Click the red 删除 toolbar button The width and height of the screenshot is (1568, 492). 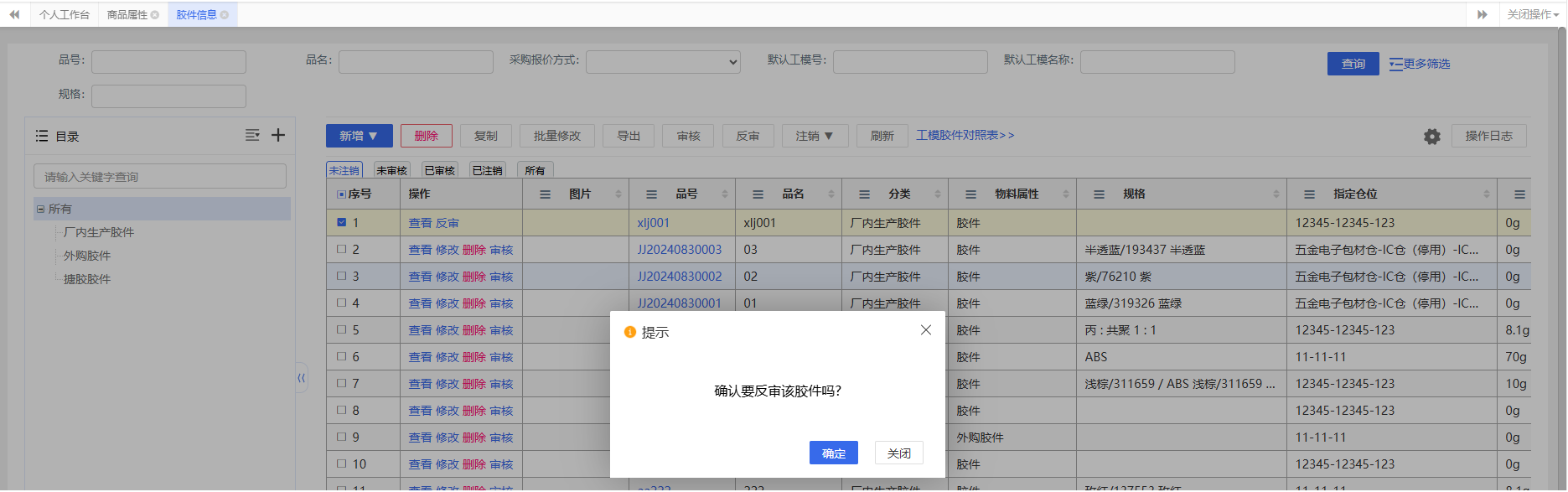pyautogui.click(x=427, y=136)
